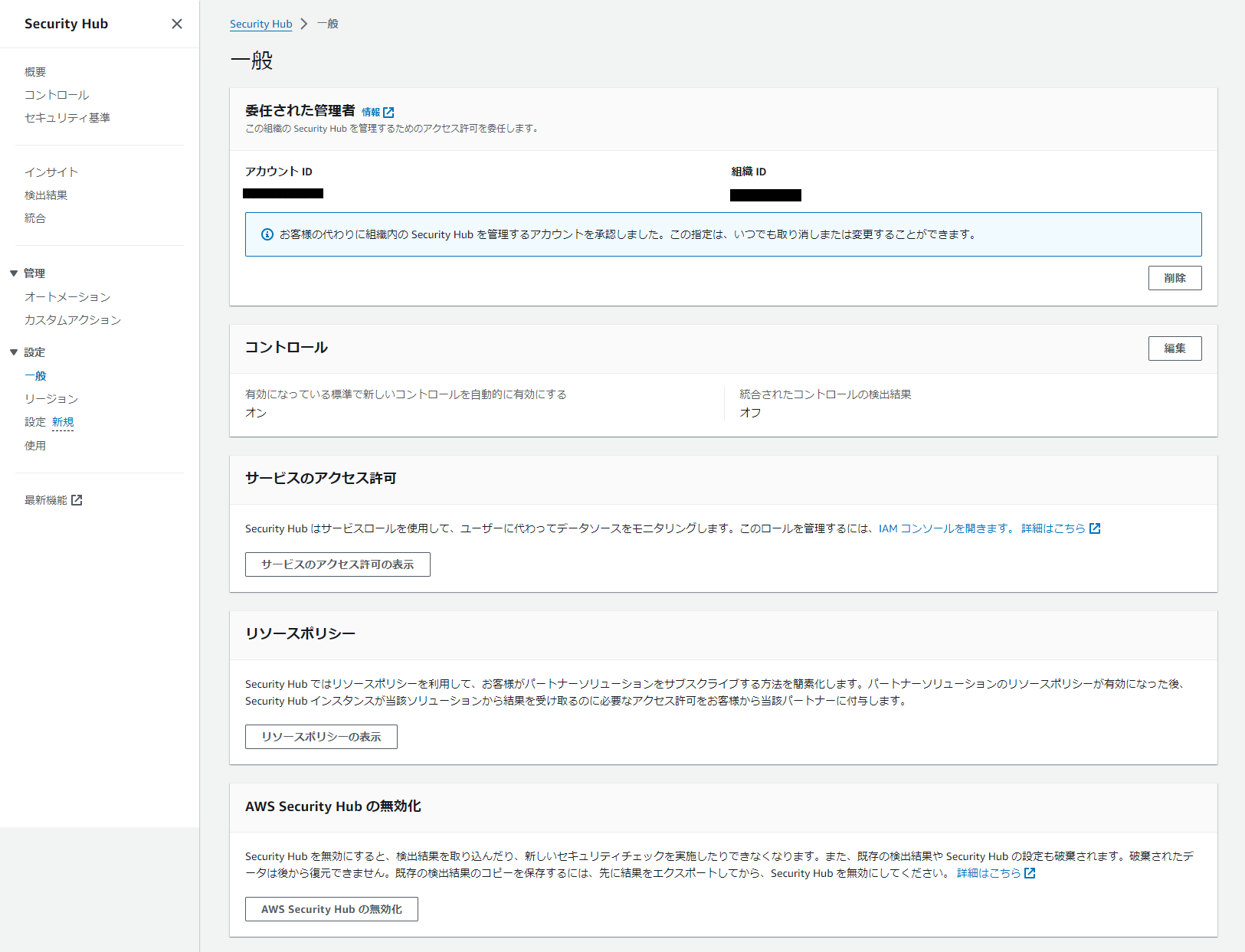The image size is (1245, 952).
Task: Collapse the 設定 section triangle
Action: coord(13,352)
